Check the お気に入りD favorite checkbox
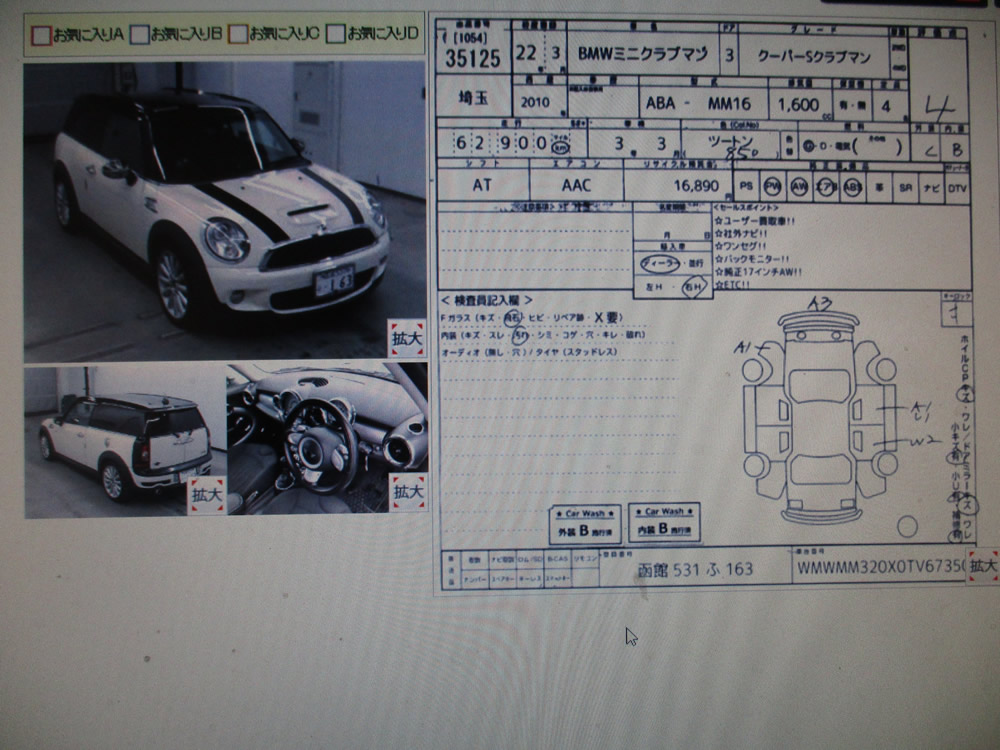Viewport: 1000px width, 750px height. (335, 34)
